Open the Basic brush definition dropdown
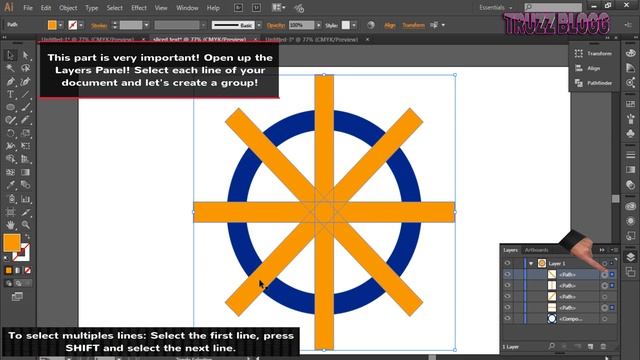Image resolution: width=640 pixels, height=360 pixels. [x=259, y=25]
